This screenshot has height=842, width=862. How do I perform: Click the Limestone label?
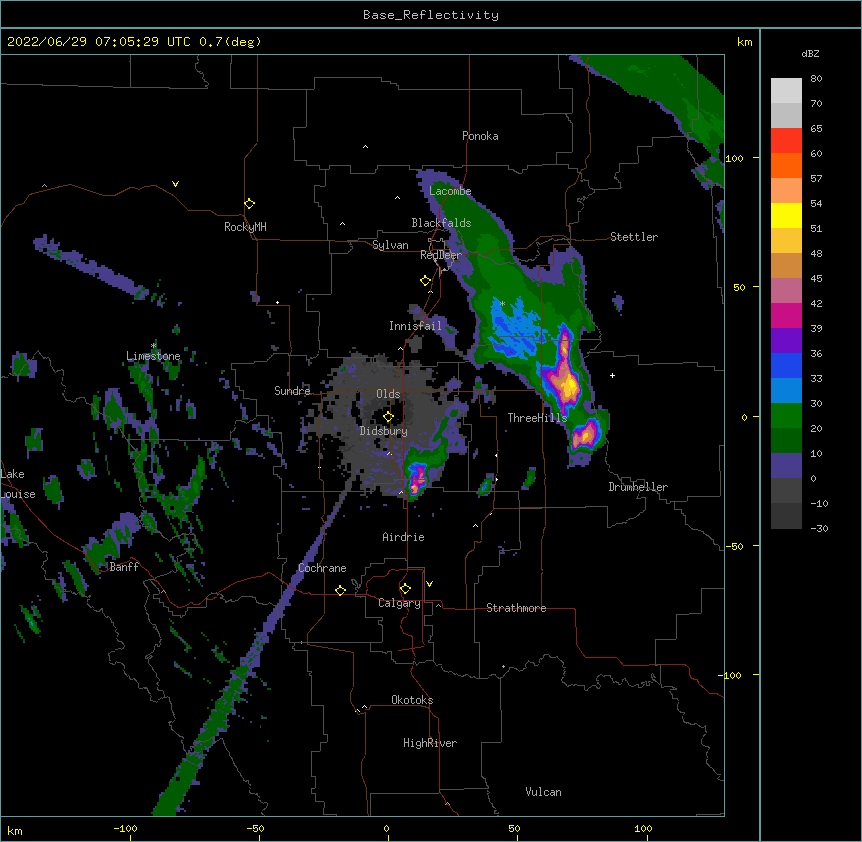pos(153,356)
